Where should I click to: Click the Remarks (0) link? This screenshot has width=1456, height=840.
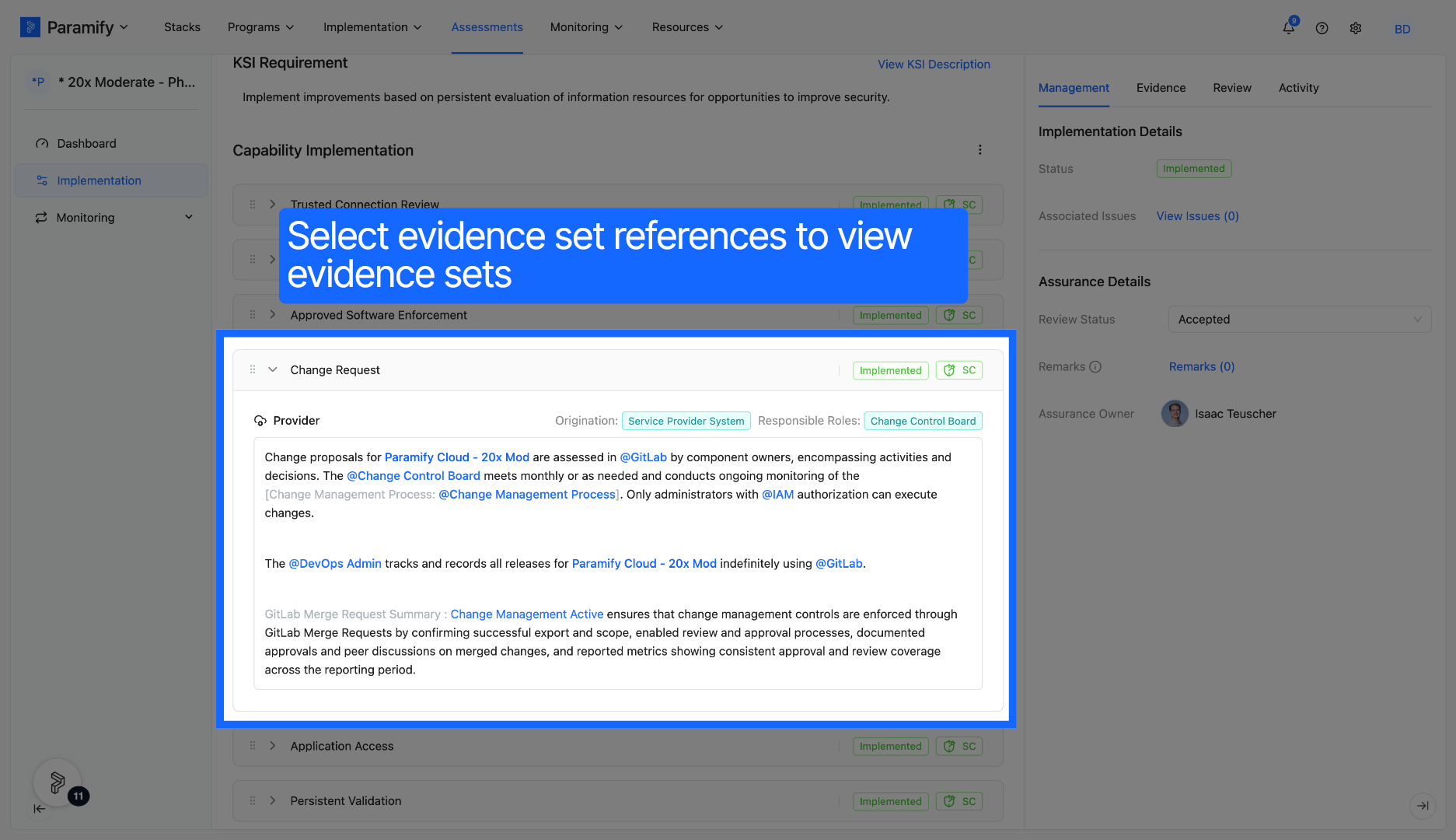[1202, 367]
